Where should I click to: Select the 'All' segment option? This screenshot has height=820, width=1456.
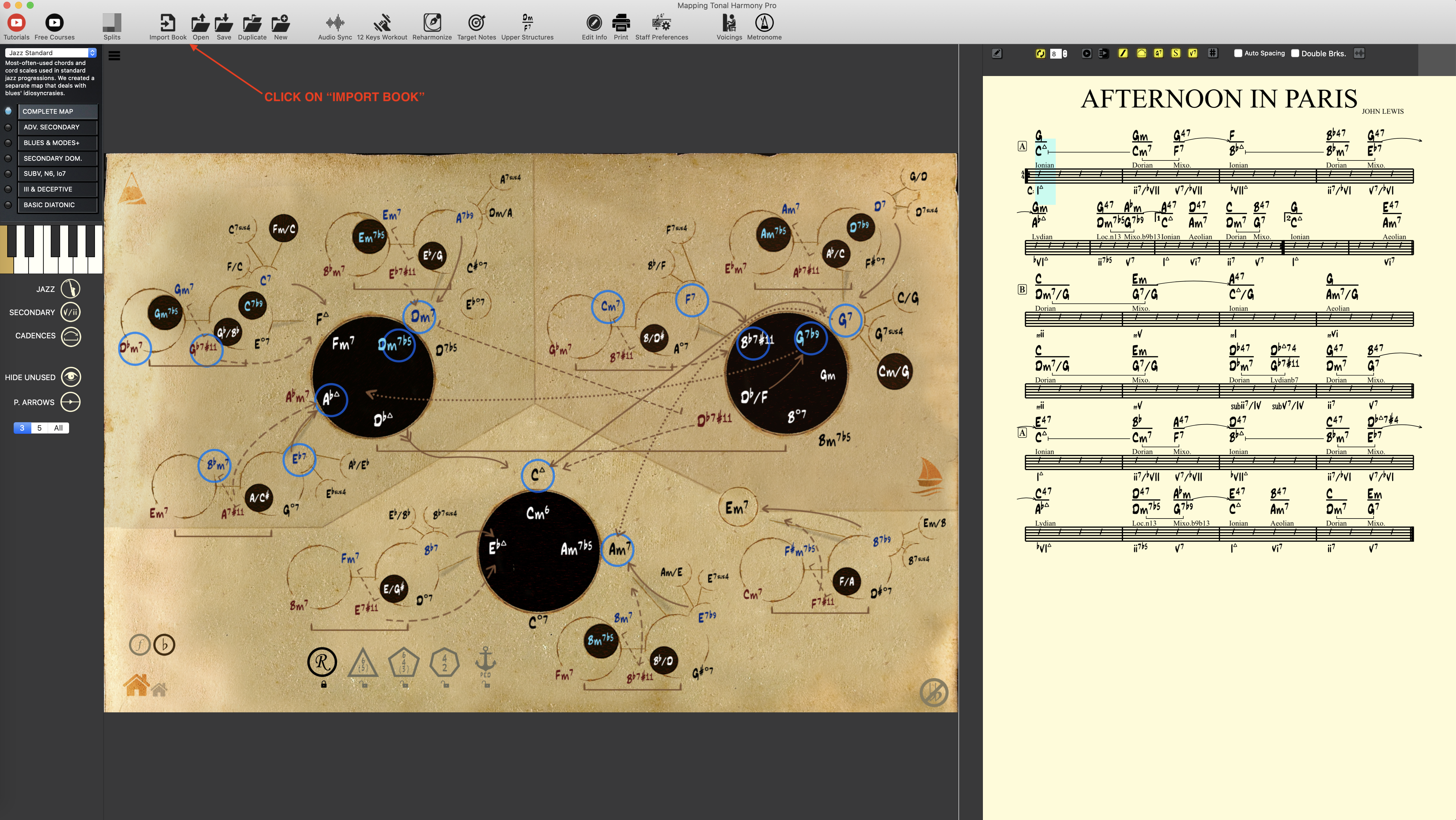point(58,428)
